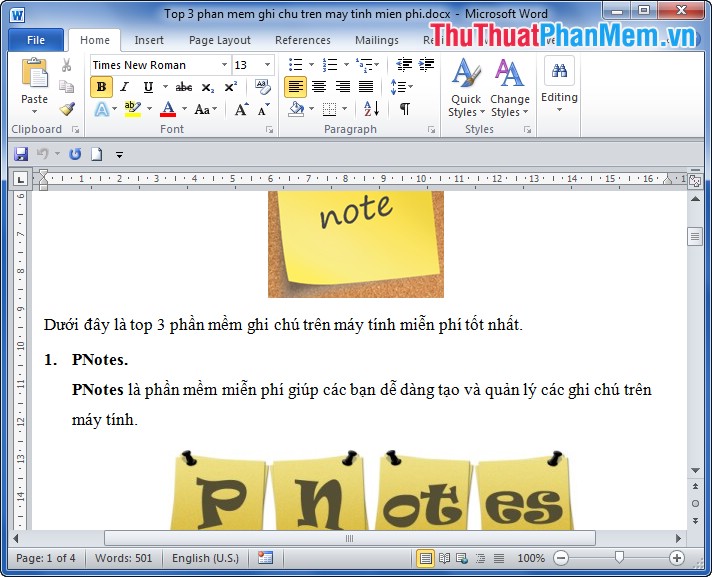Toggle Show/Hide paragraph marks
The image size is (712, 577).
click(405, 109)
